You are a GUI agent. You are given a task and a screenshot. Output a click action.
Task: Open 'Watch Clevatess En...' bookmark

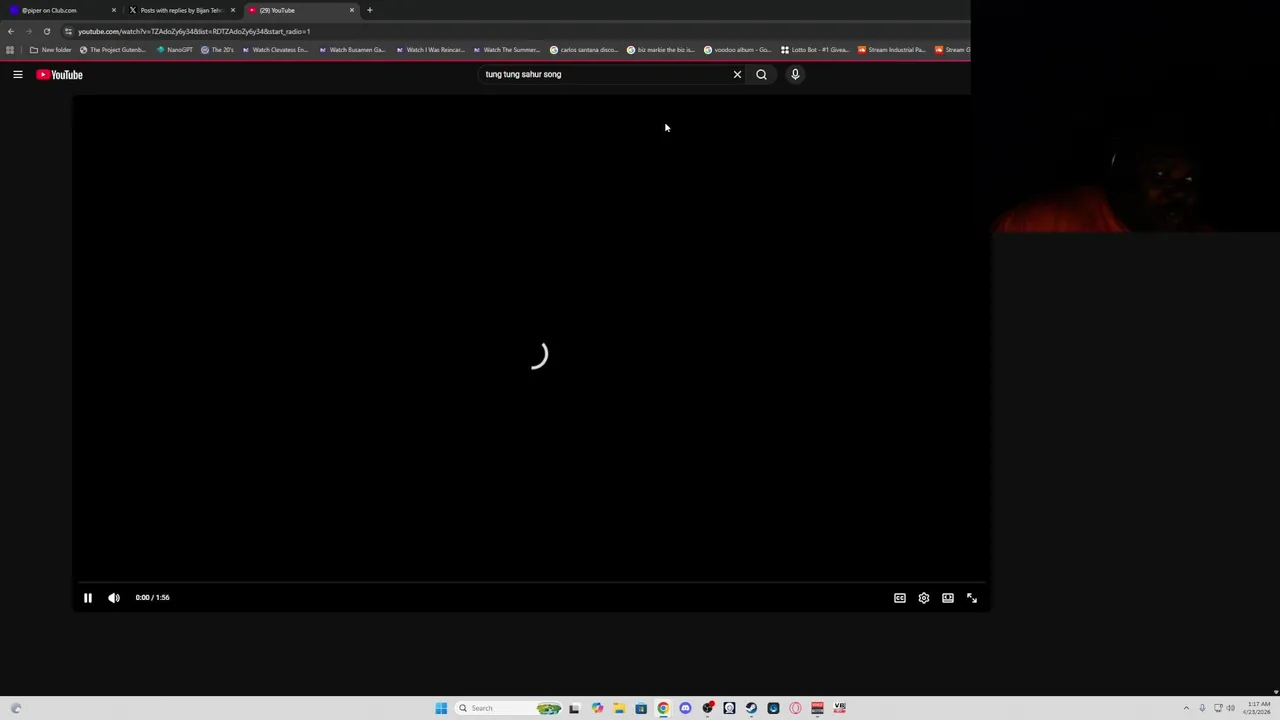(275, 50)
